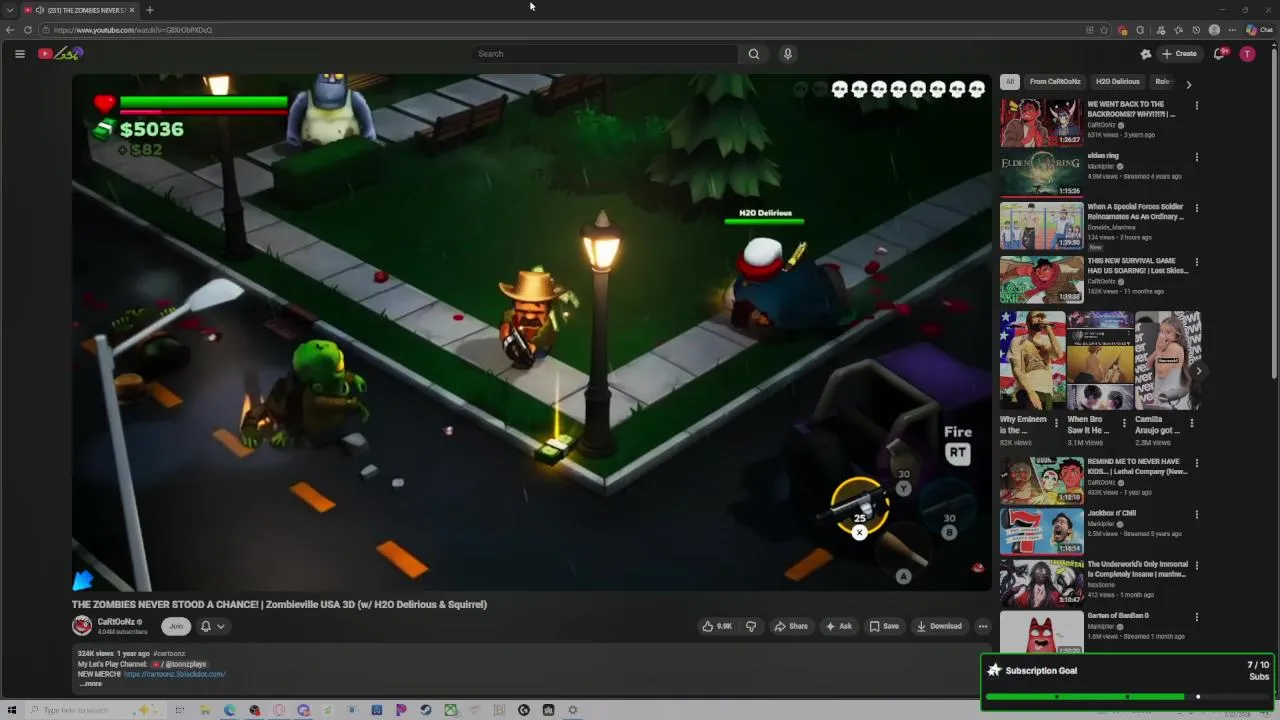This screenshot has height=720, width=1280.
Task: Click the Create video button
Action: point(1179,54)
